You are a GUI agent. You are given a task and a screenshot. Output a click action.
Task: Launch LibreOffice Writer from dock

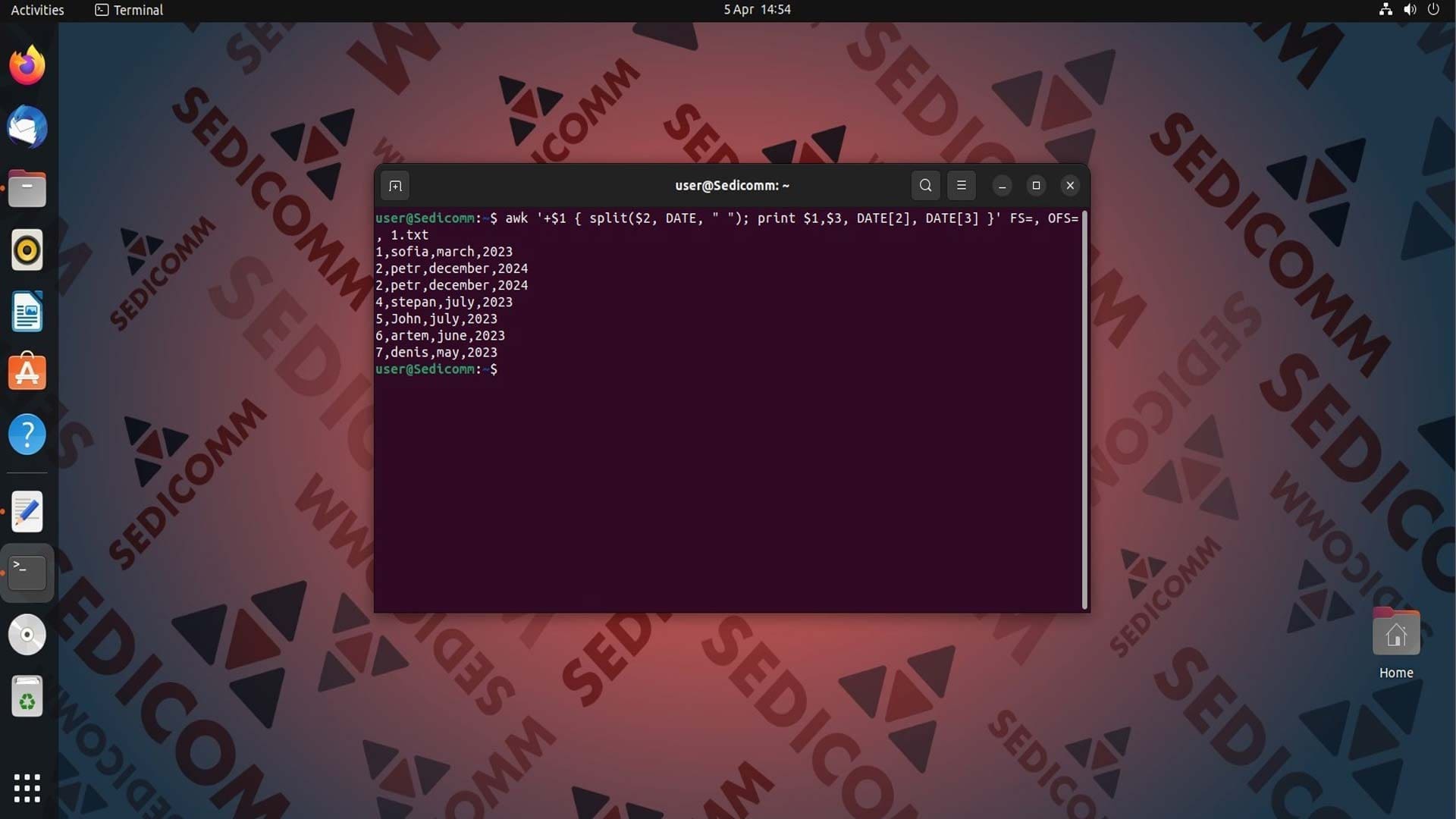[x=27, y=311]
